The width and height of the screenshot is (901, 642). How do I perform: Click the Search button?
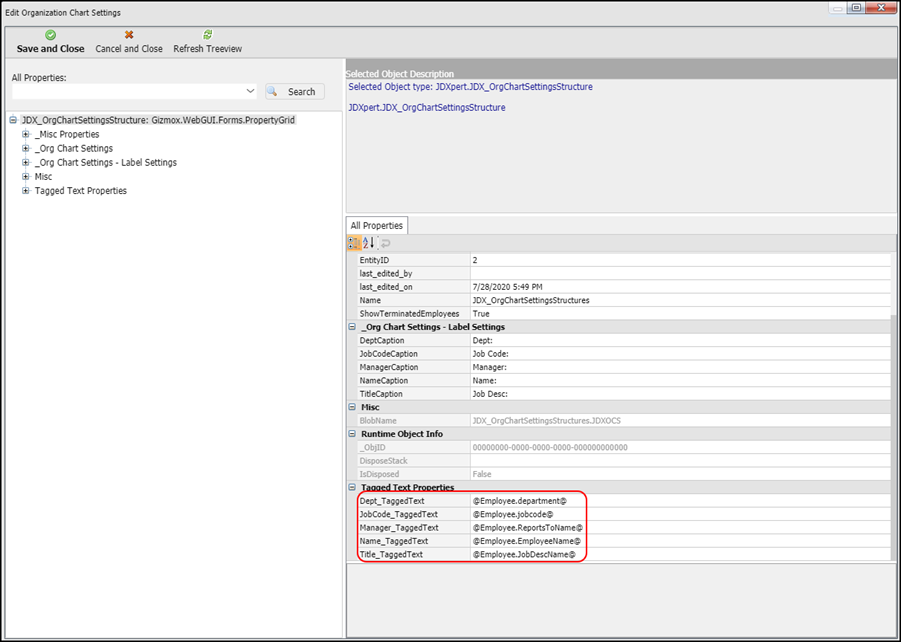[295, 92]
